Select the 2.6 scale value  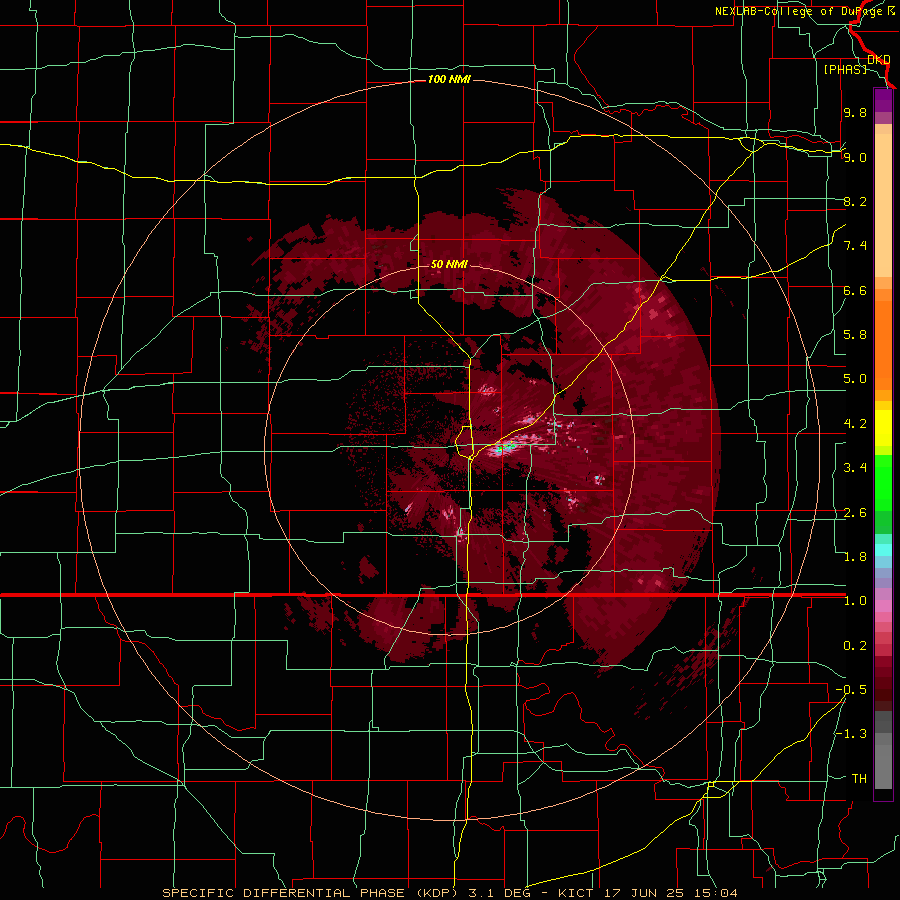(855, 513)
